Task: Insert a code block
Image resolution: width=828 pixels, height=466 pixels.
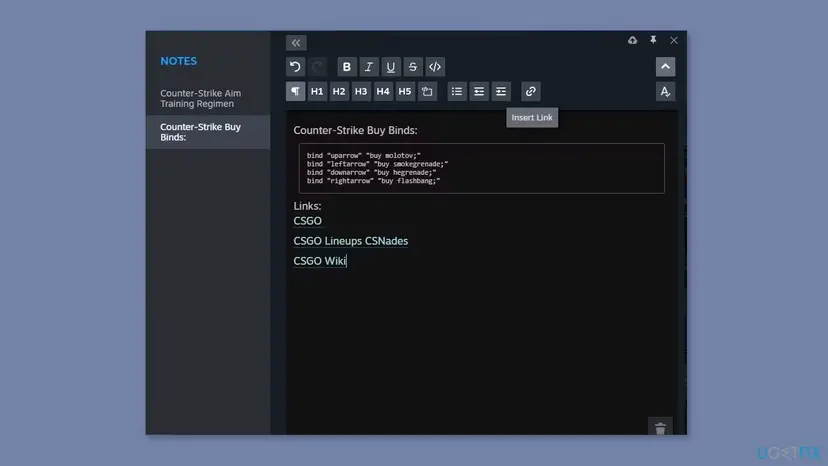Action: coord(427,91)
